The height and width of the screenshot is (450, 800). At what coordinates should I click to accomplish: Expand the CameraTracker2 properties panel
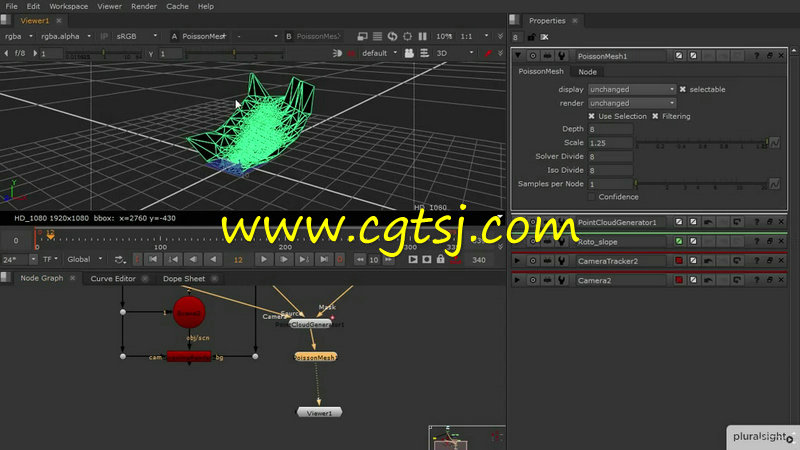(x=518, y=261)
